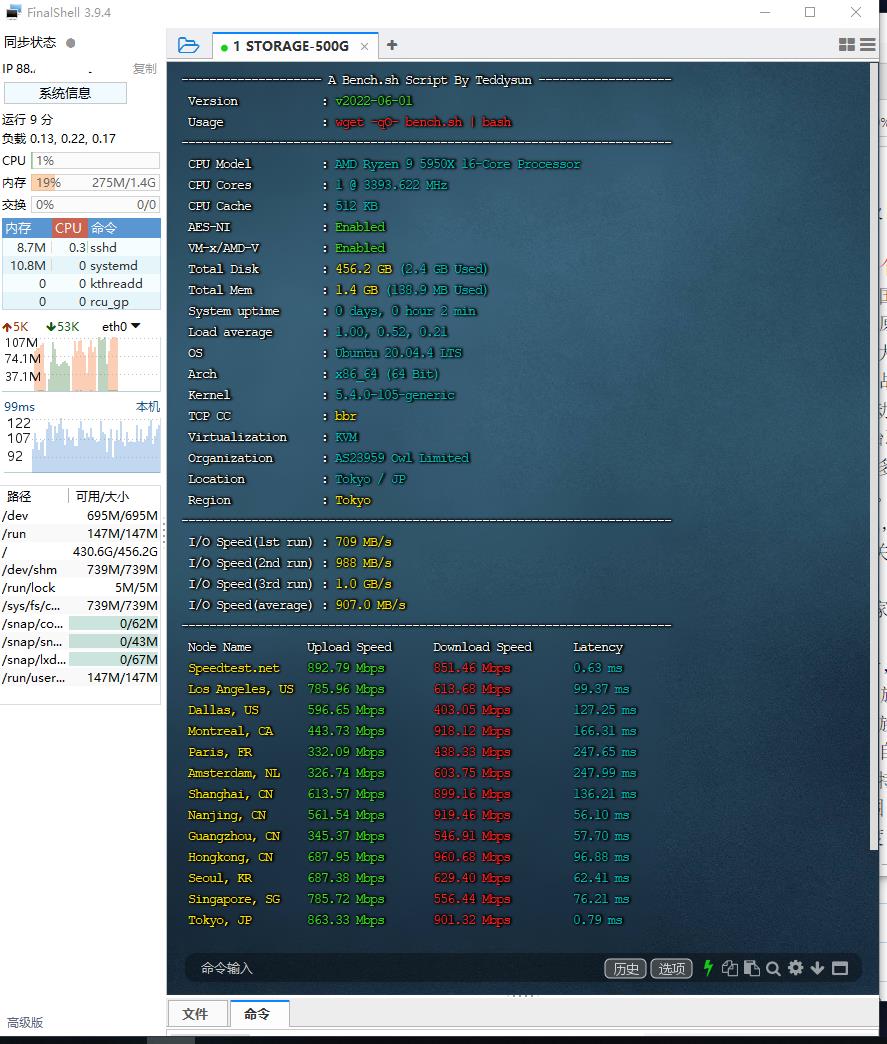This screenshot has height=1044, width=887.
Task: Select the /run/lock disk row
Action: pyautogui.click(x=80, y=587)
